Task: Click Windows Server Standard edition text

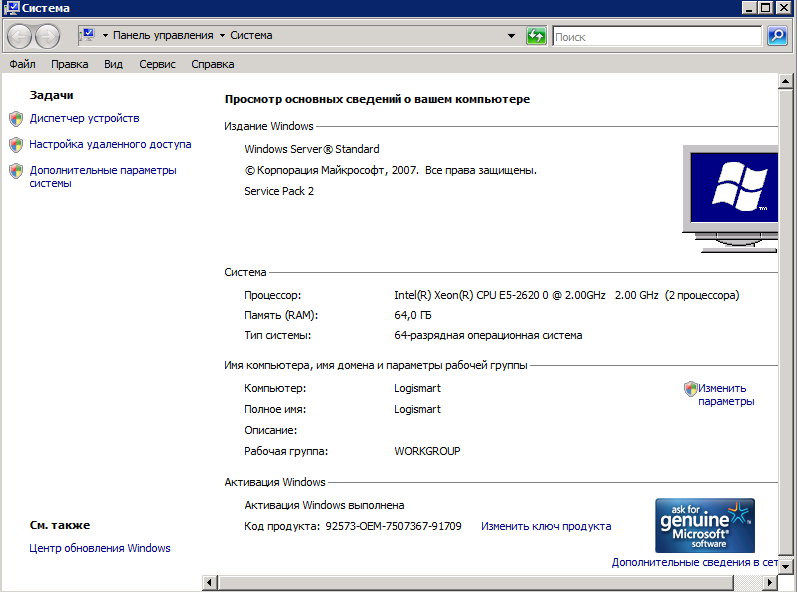Action: 312,149
